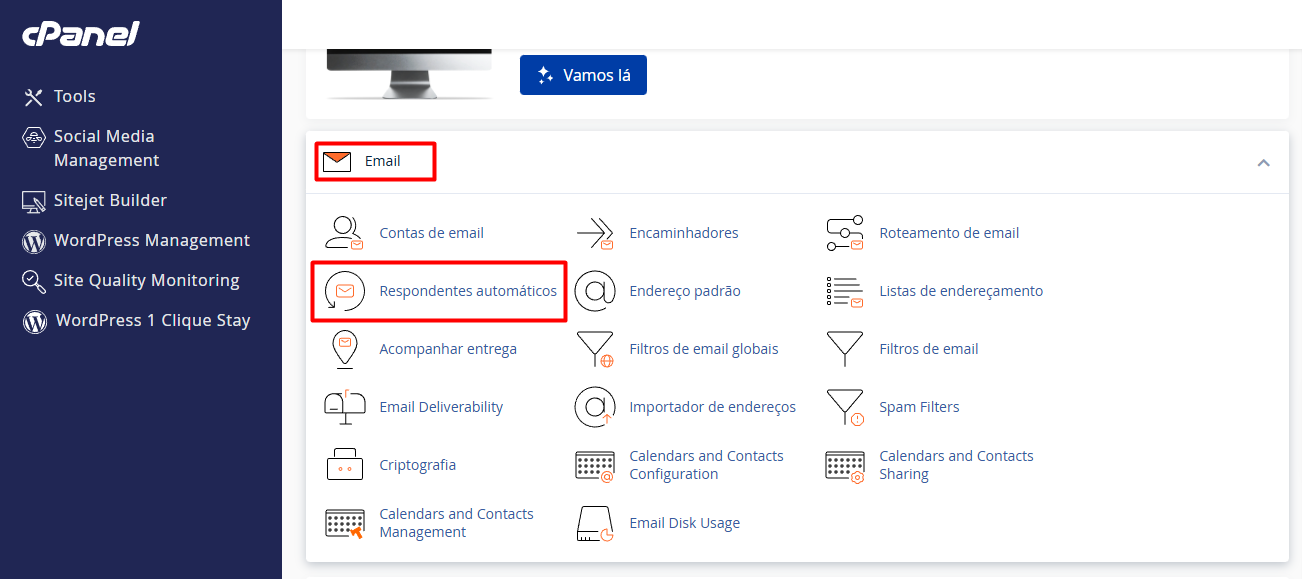This screenshot has height=579, width=1302.
Task: Select the Filtros de email globais funnel icon
Action: [x=595, y=348]
